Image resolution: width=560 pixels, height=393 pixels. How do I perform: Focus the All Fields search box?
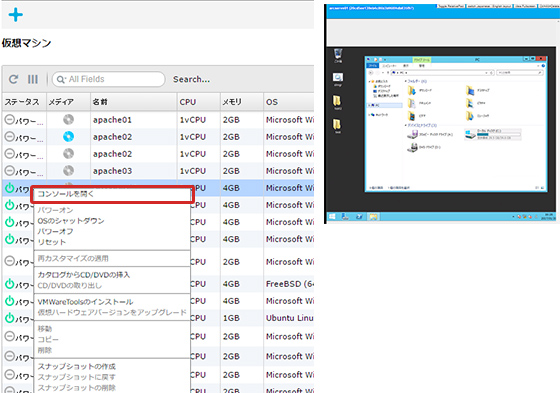[109, 79]
